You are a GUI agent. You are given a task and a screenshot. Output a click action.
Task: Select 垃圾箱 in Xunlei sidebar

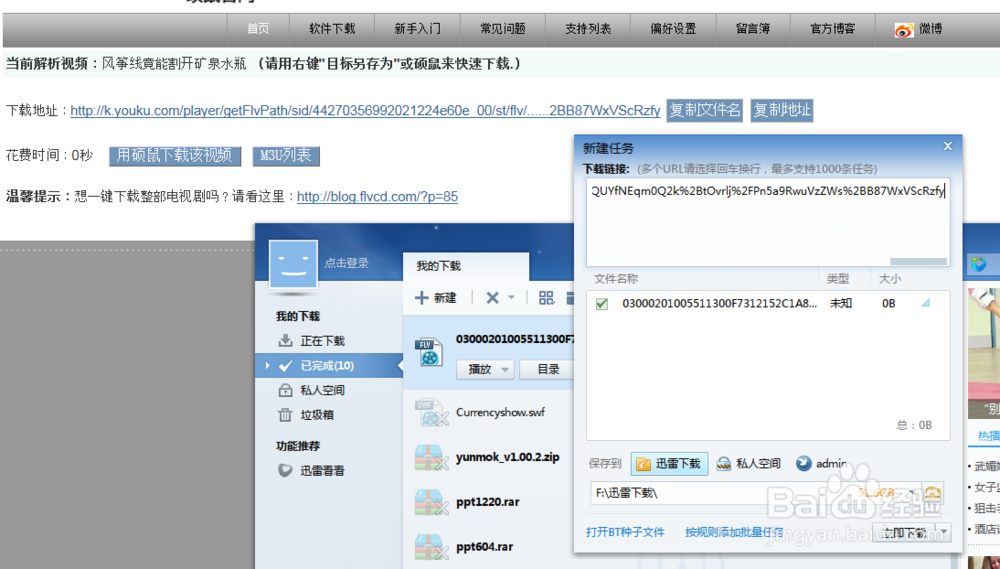click(x=317, y=415)
